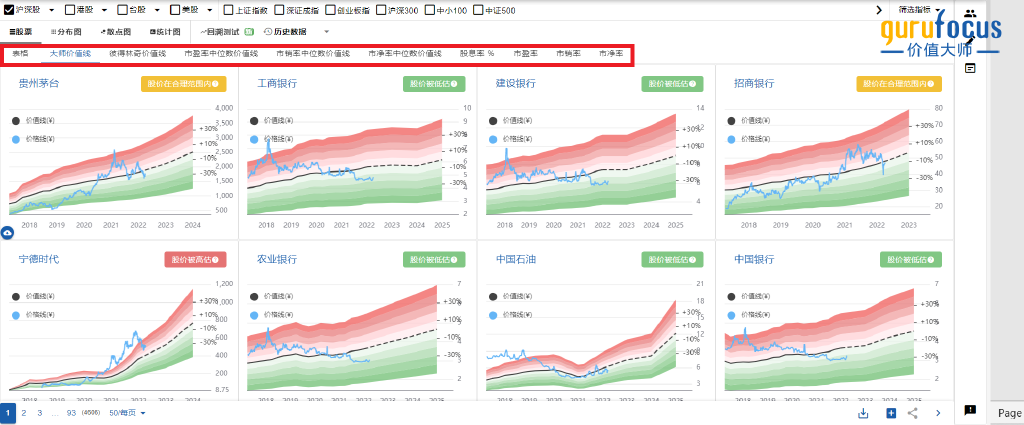1024x425 pixels.
Task: Toggle 价格线(¥) legend in 贵州茅台 chart
Action: (33, 138)
